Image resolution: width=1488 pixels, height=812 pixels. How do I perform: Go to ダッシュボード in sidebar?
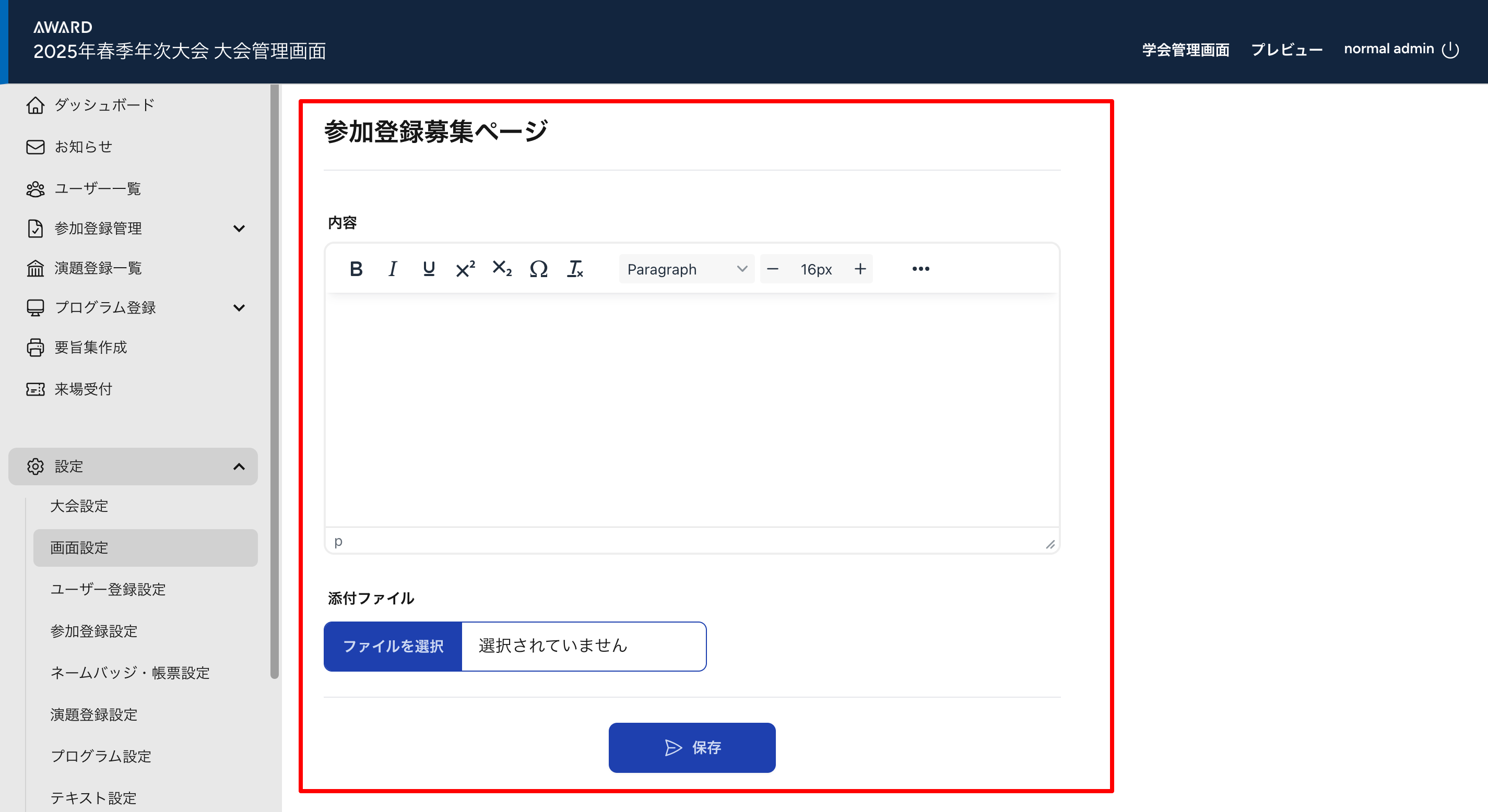[104, 105]
